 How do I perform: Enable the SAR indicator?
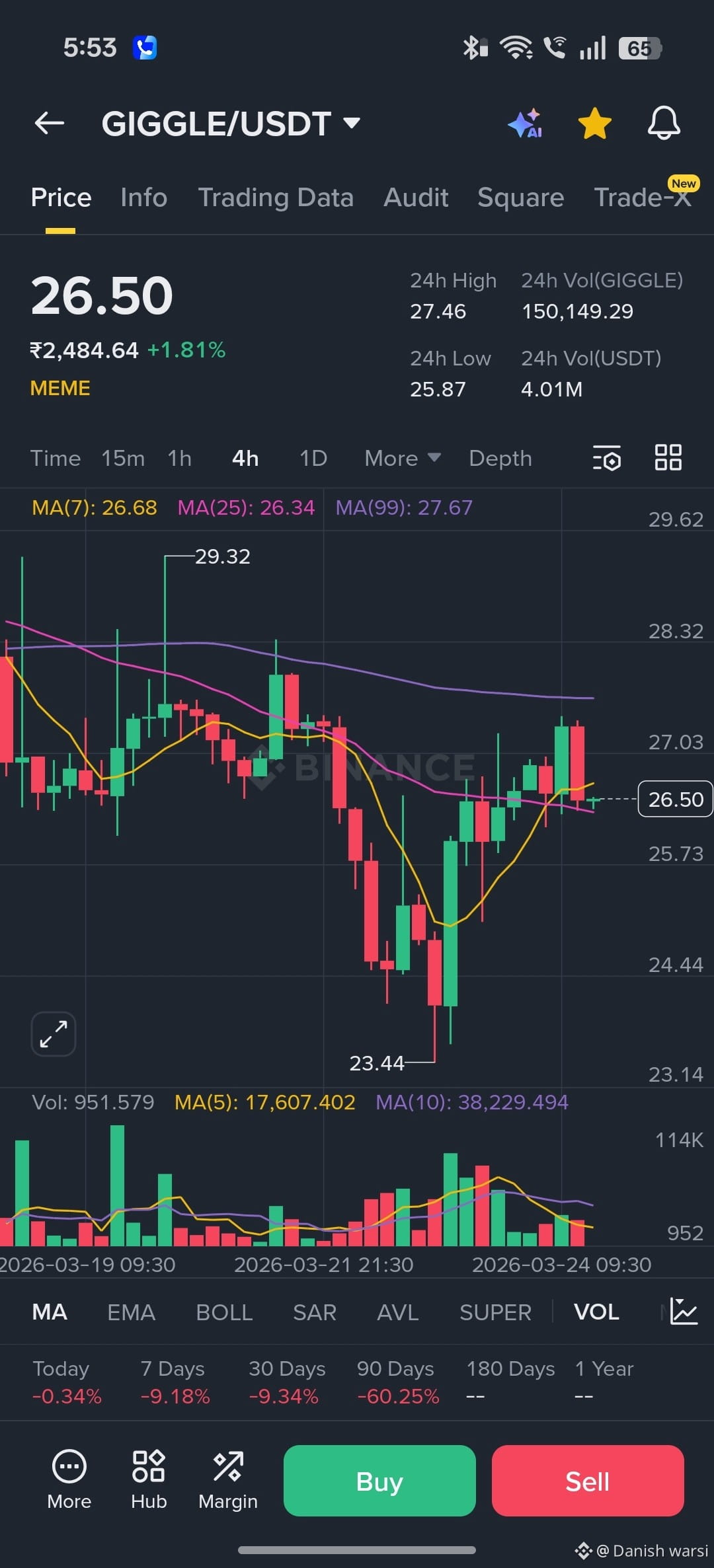[315, 1312]
